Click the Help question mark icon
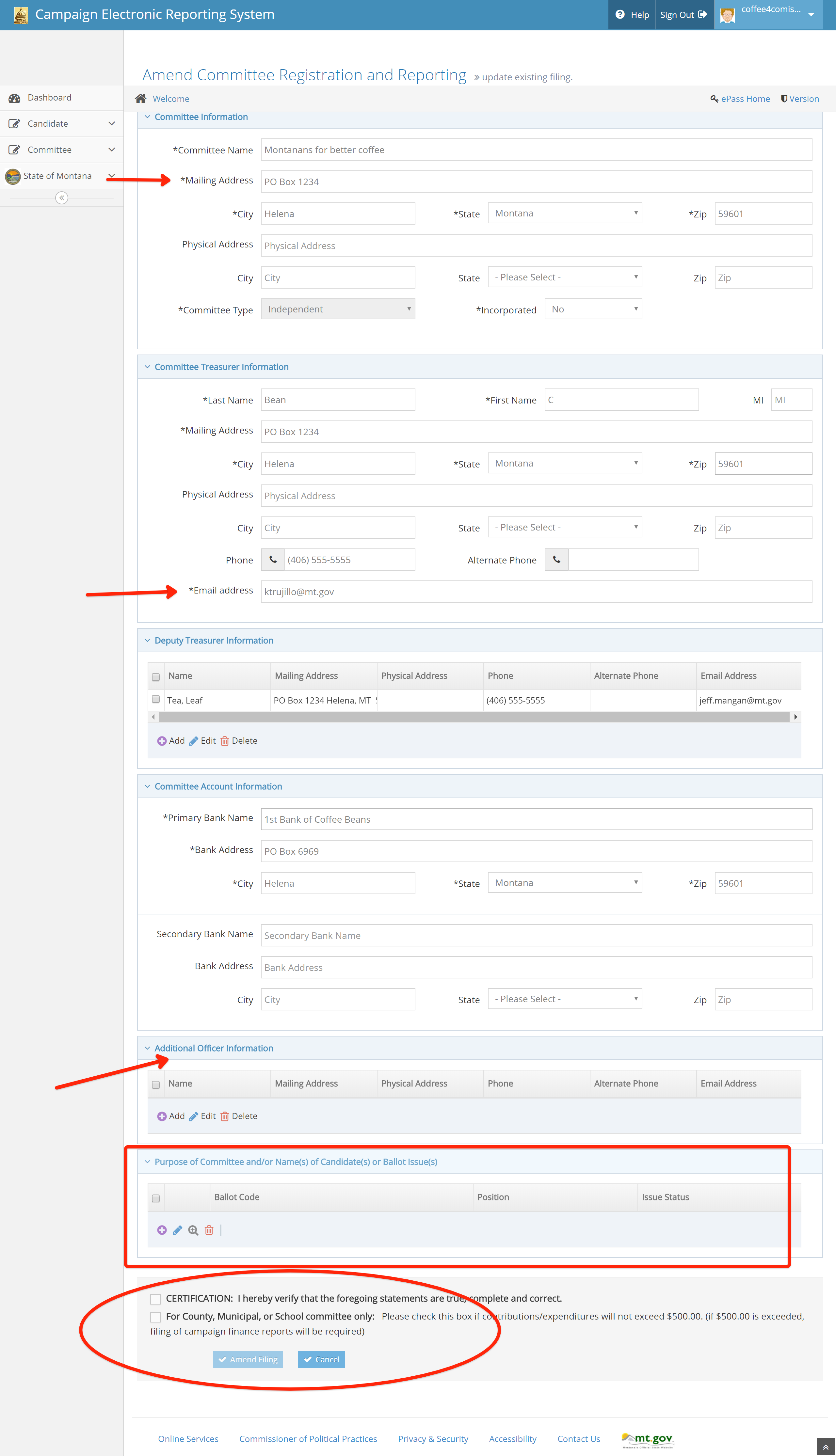This screenshot has width=836, height=1456. (620, 15)
